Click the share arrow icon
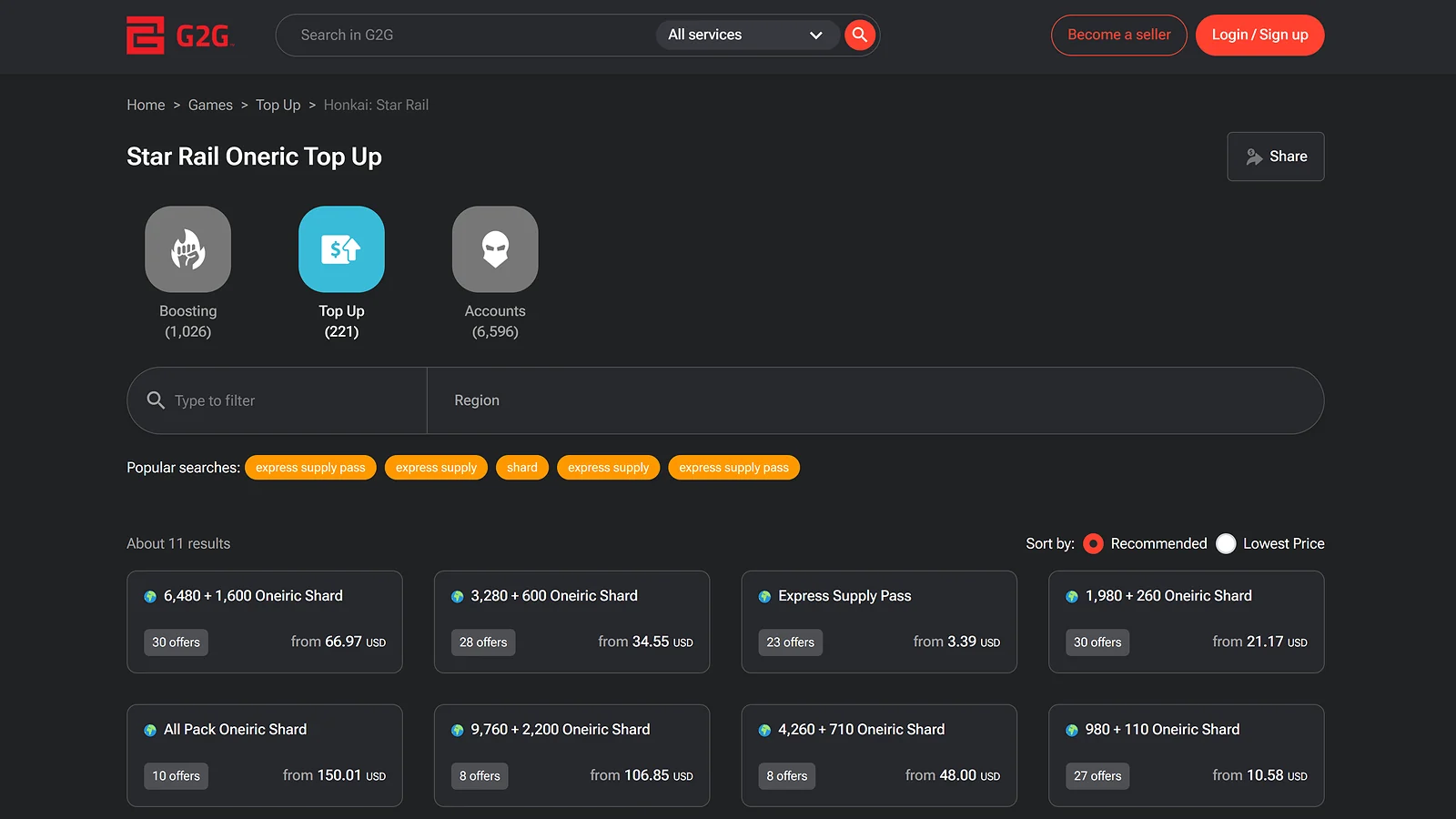Screen dimensions: 1456x819 pyautogui.click(x=1254, y=157)
